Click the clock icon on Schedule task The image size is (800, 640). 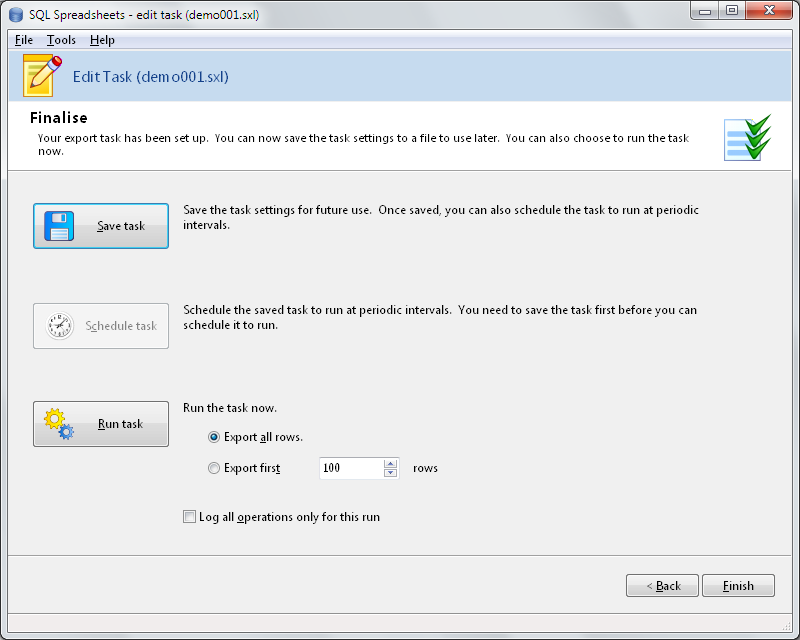coord(60,326)
